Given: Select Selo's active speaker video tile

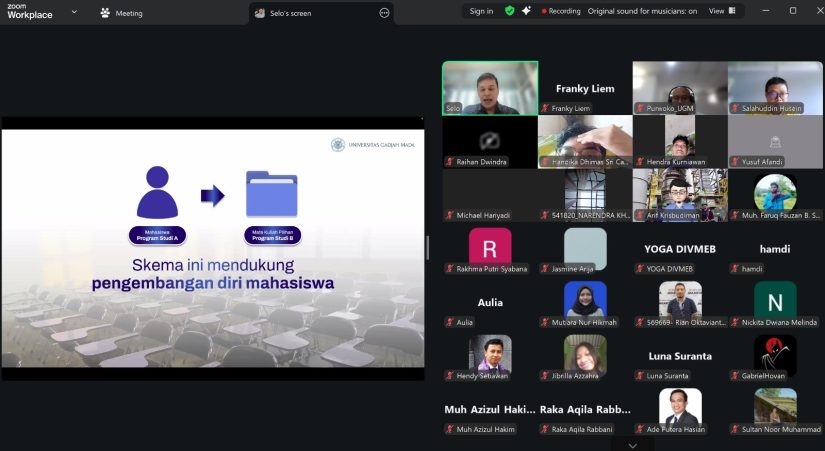Looking at the screenshot, I should [490, 88].
